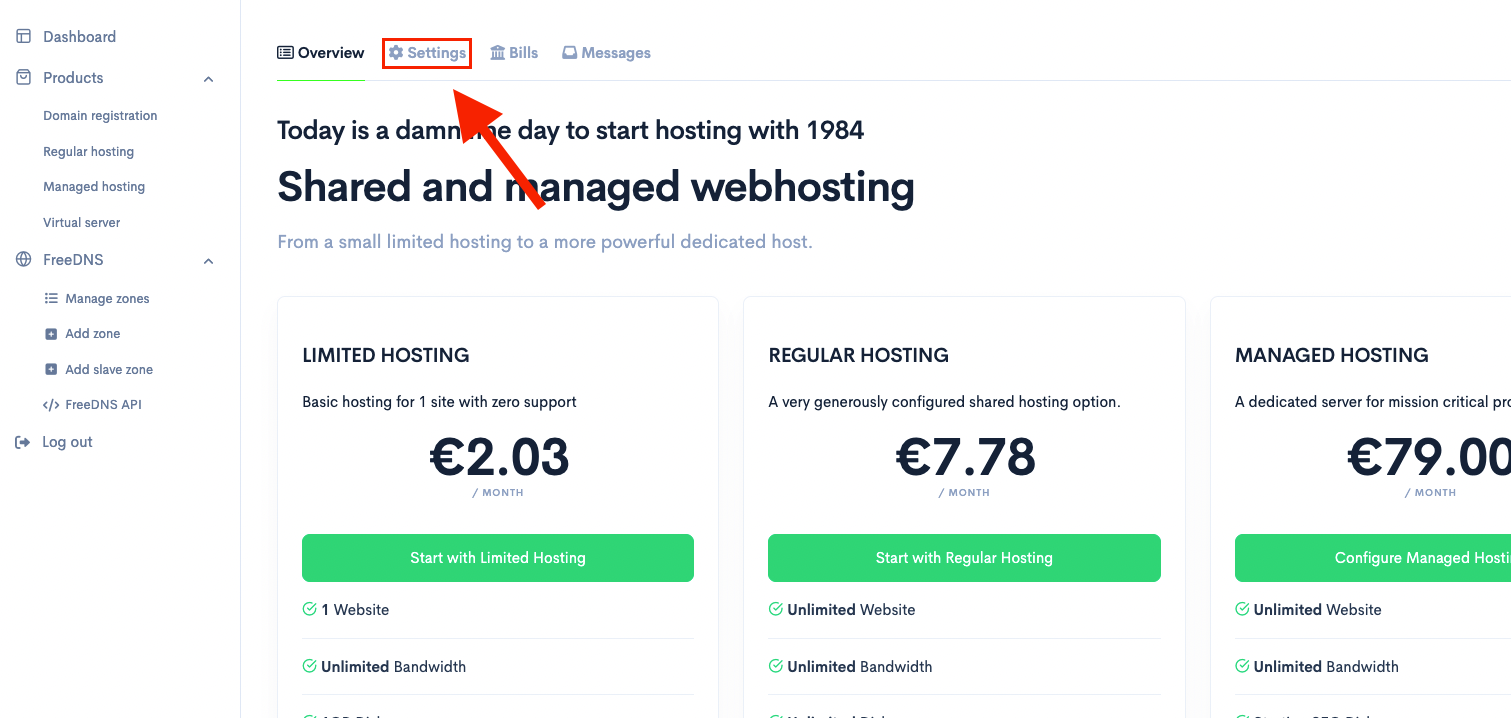The image size is (1511, 718).
Task: Click the Manage zones list icon
Action: coord(52,298)
